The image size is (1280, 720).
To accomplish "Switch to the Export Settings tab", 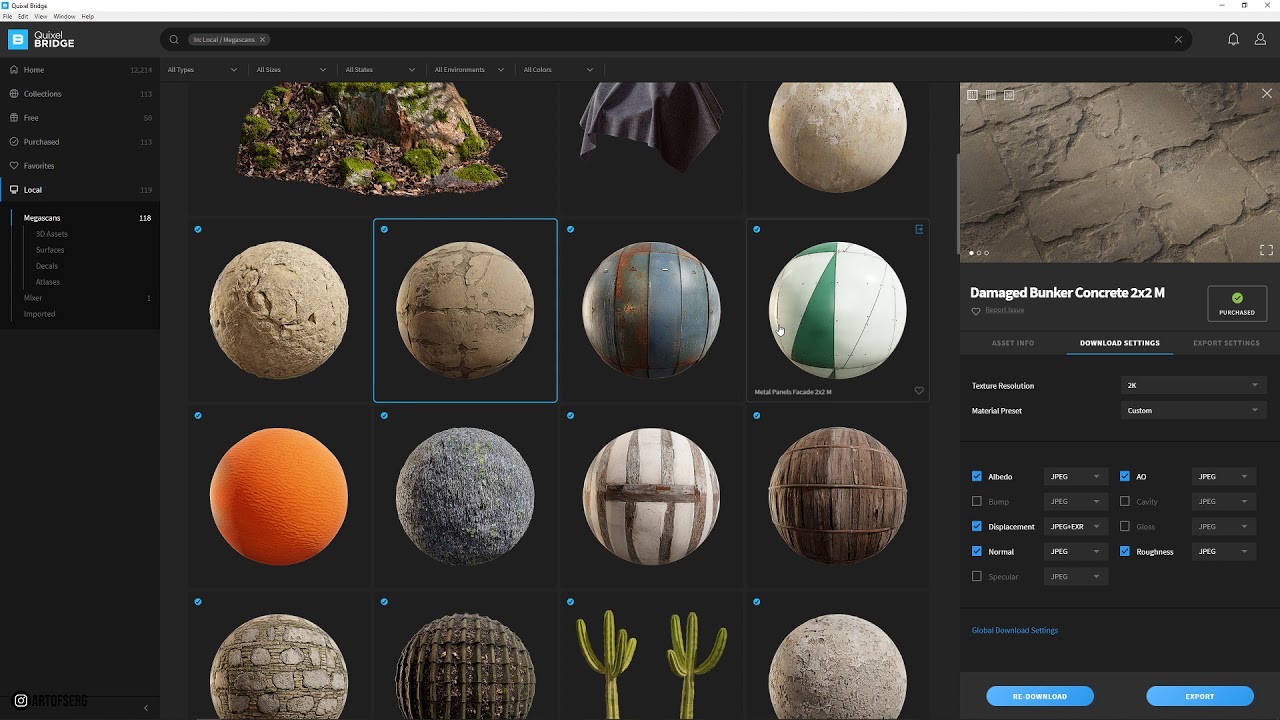I will click(1226, 343).
